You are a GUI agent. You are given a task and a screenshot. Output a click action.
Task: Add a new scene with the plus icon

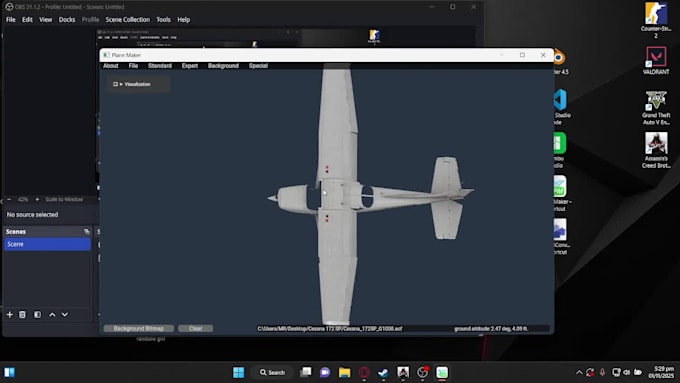coord(10,314)
